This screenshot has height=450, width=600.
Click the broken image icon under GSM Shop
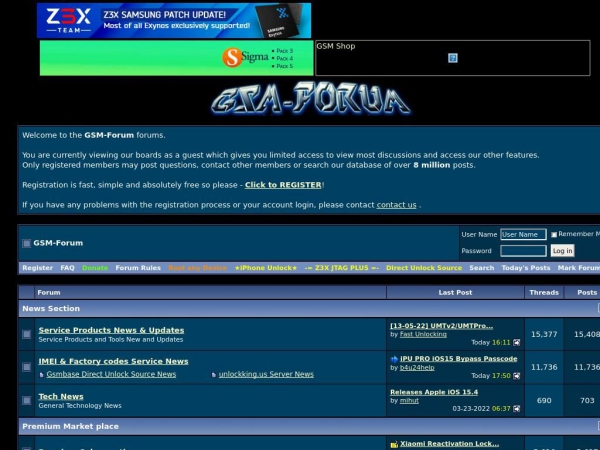[453, 58]
